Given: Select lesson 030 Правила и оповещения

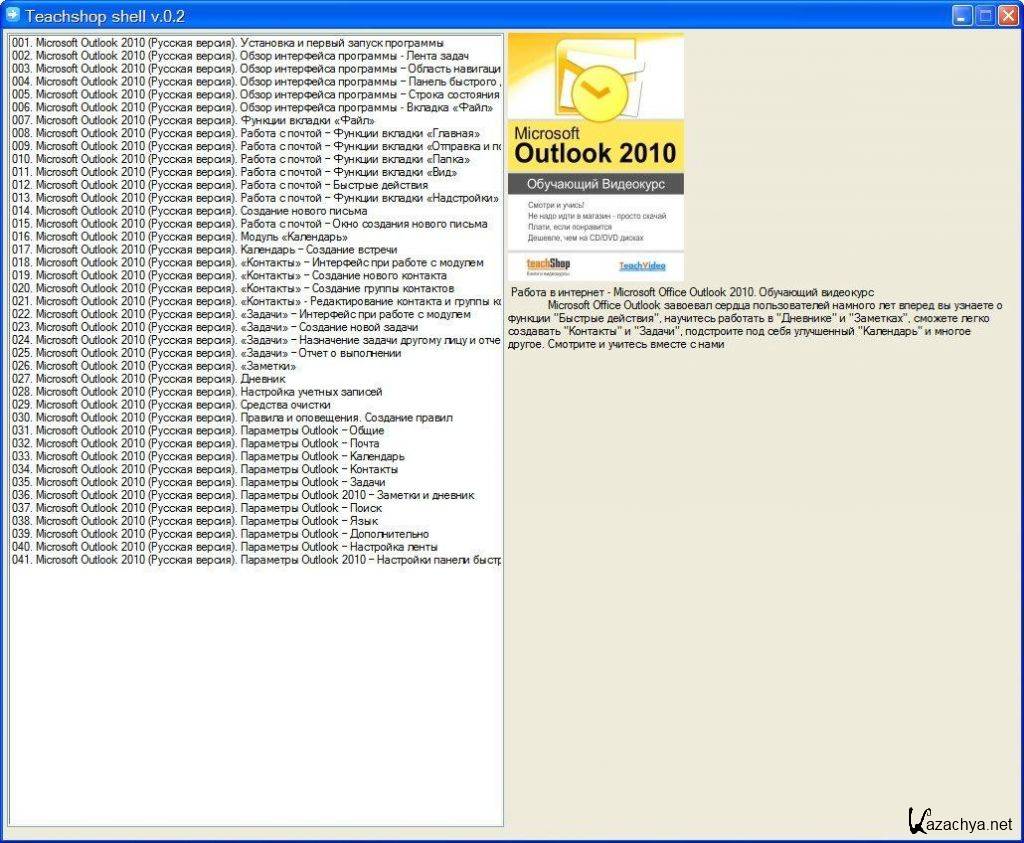Looking at the screenshot, I should (232, 418).
